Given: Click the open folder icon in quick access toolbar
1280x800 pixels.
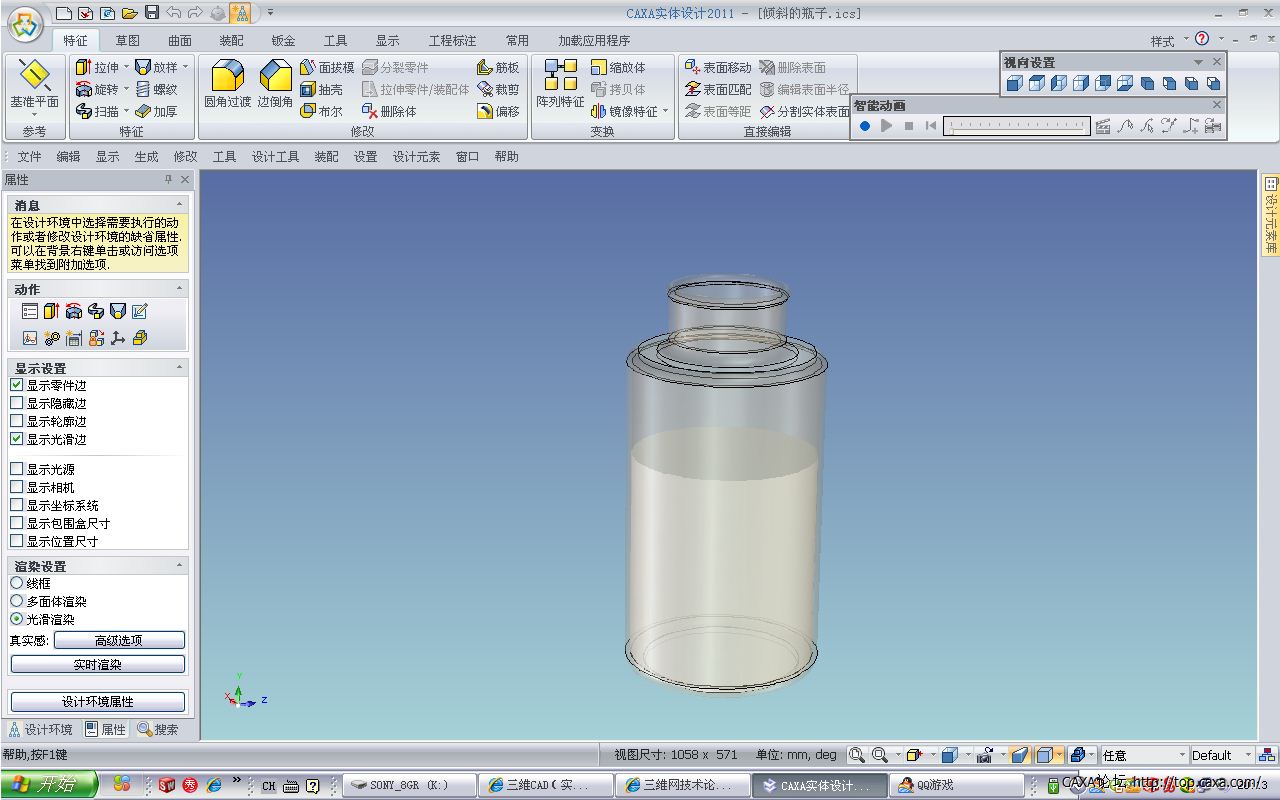Looking at the screenshot, I should tap(129, 13).
